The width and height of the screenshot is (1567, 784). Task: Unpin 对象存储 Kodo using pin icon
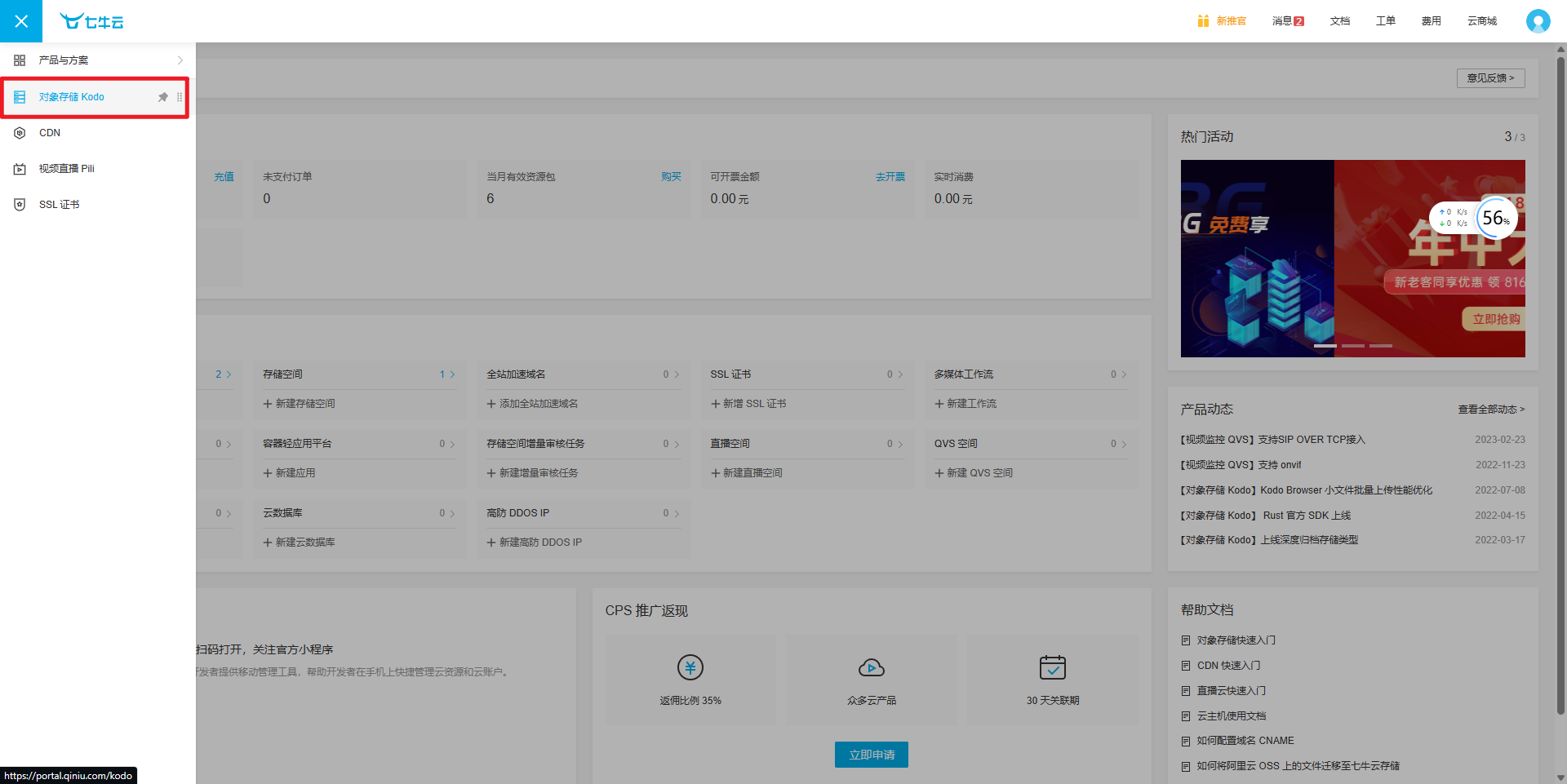(x=162, y=97)
